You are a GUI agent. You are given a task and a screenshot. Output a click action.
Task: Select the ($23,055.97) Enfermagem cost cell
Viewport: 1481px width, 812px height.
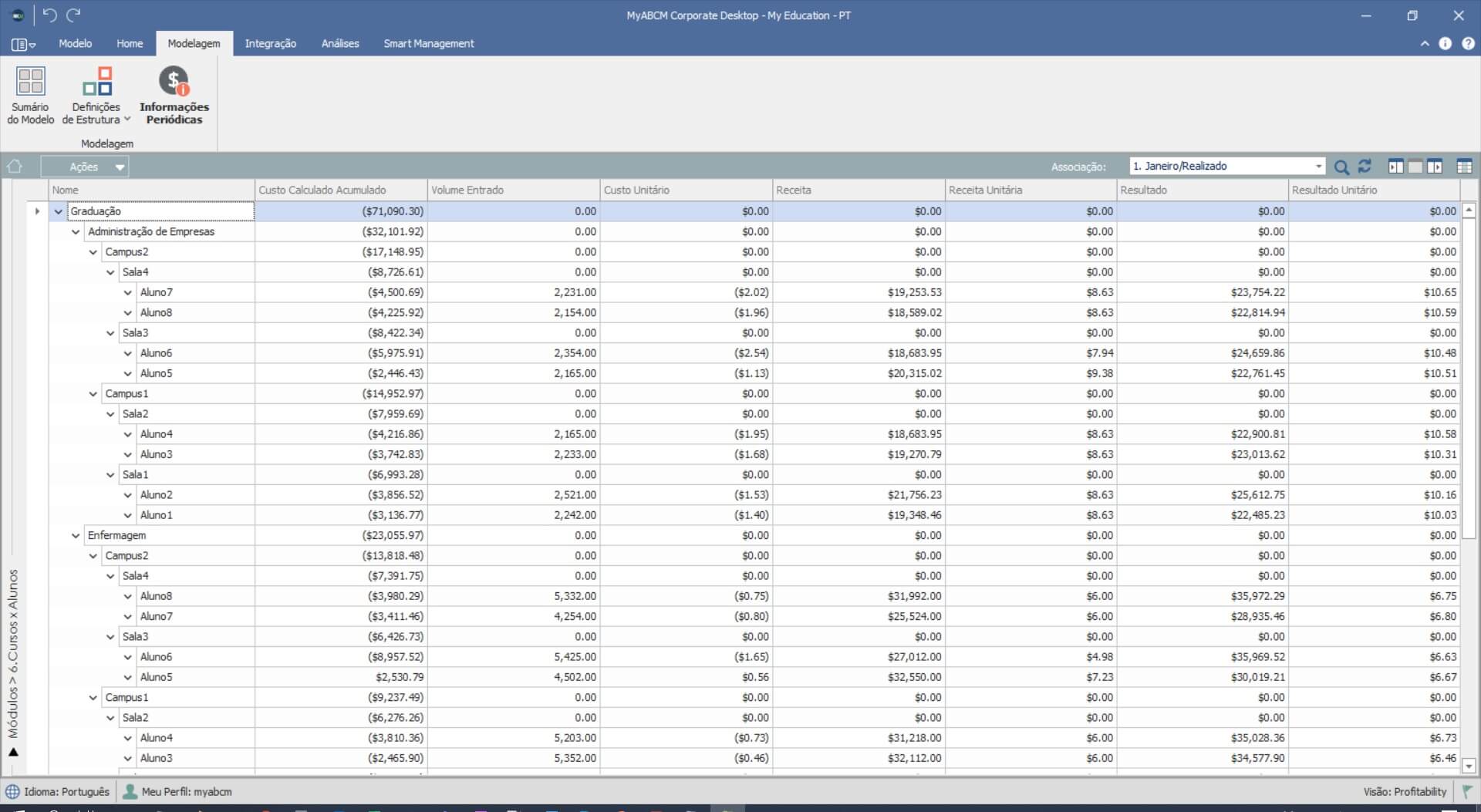coord(341,535)
